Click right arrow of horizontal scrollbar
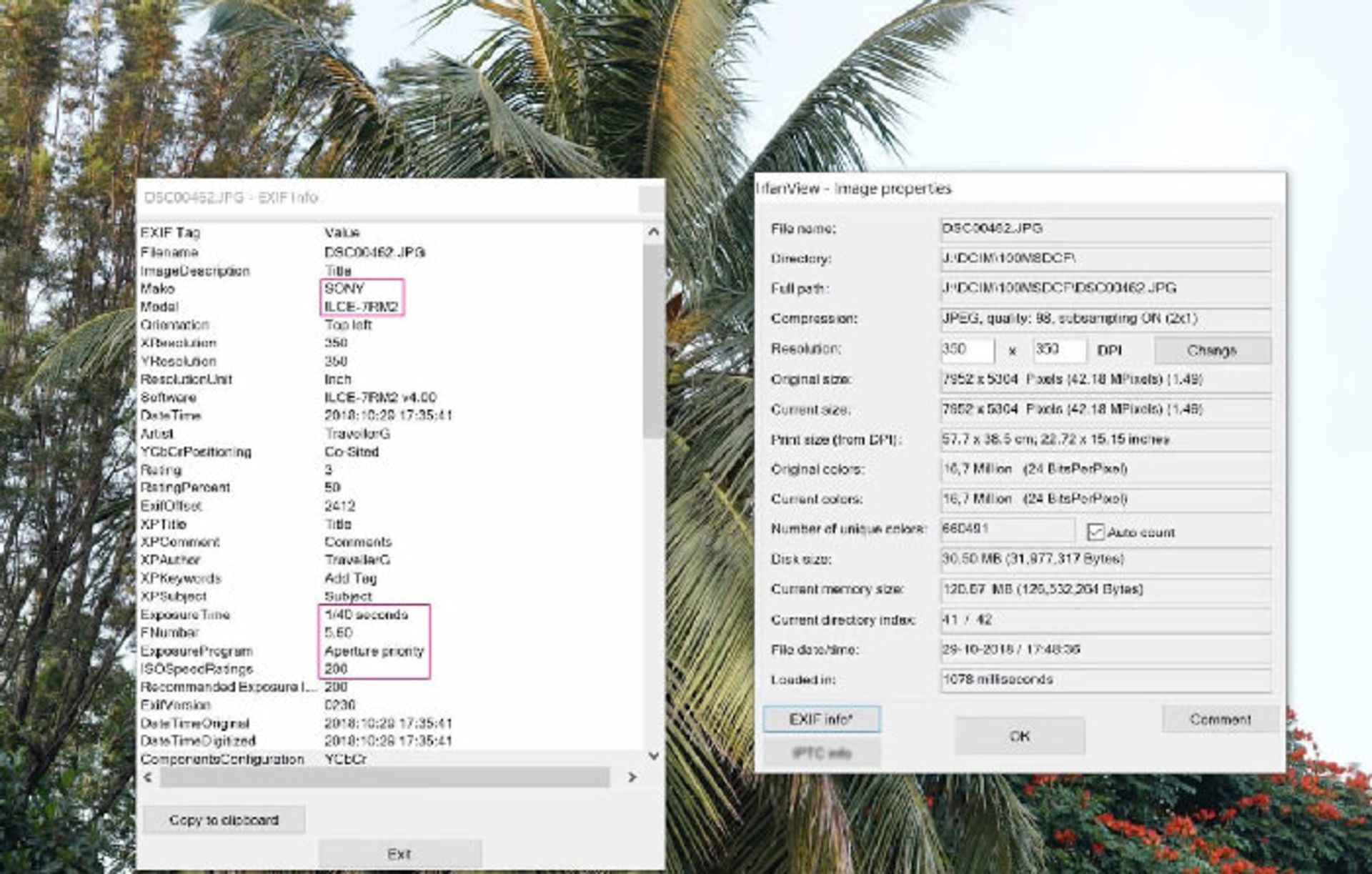 [632, 777]
